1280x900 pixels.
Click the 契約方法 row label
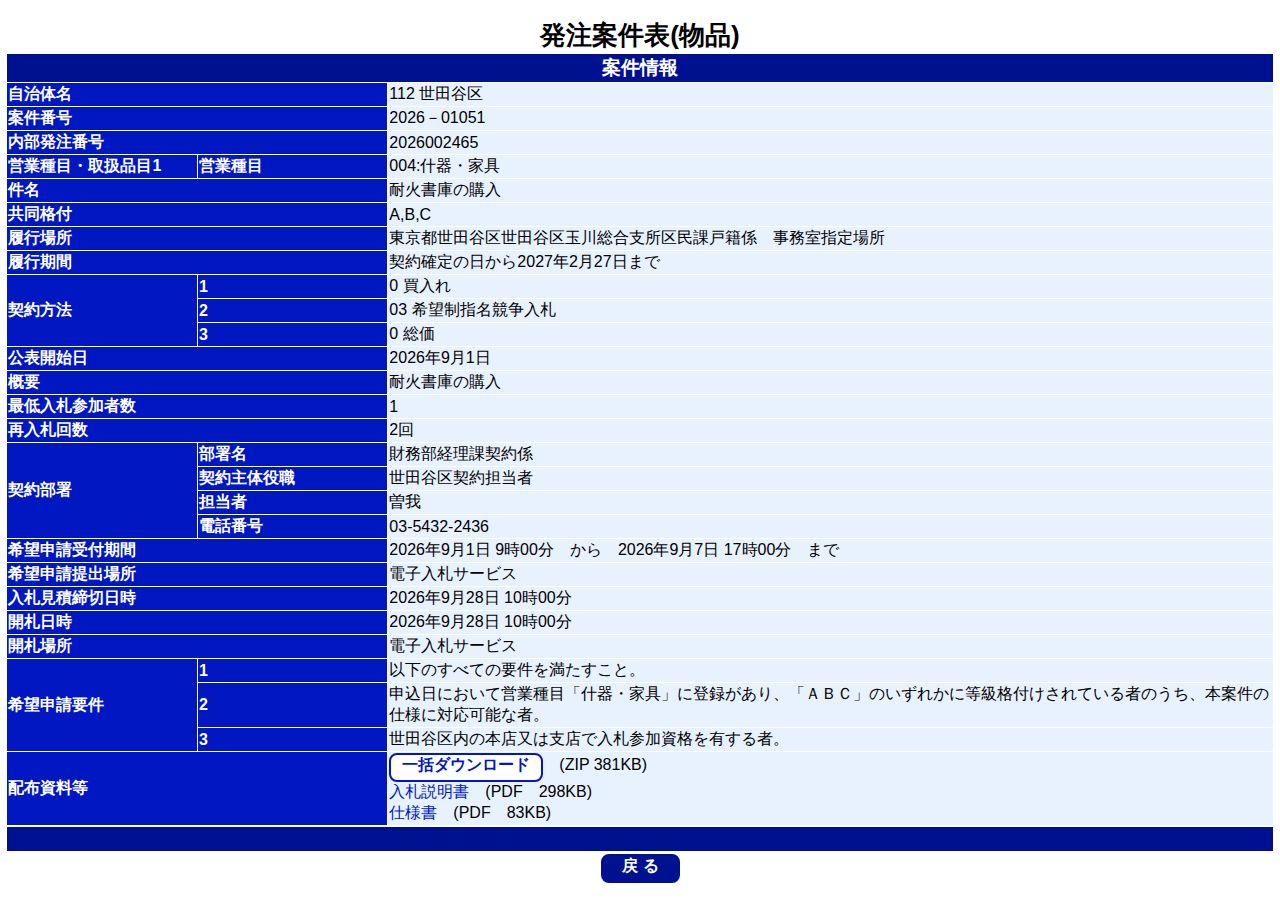(40, 310)
